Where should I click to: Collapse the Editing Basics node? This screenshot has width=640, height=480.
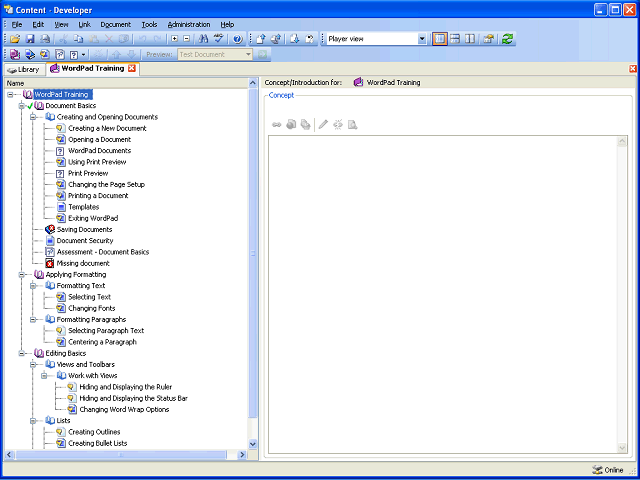21,353
